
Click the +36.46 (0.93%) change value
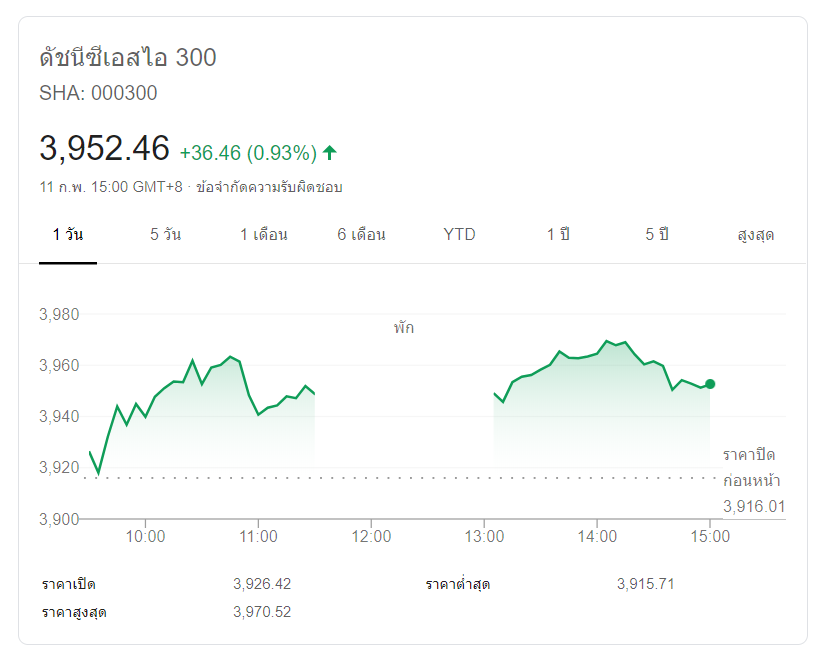pos(248,153)
